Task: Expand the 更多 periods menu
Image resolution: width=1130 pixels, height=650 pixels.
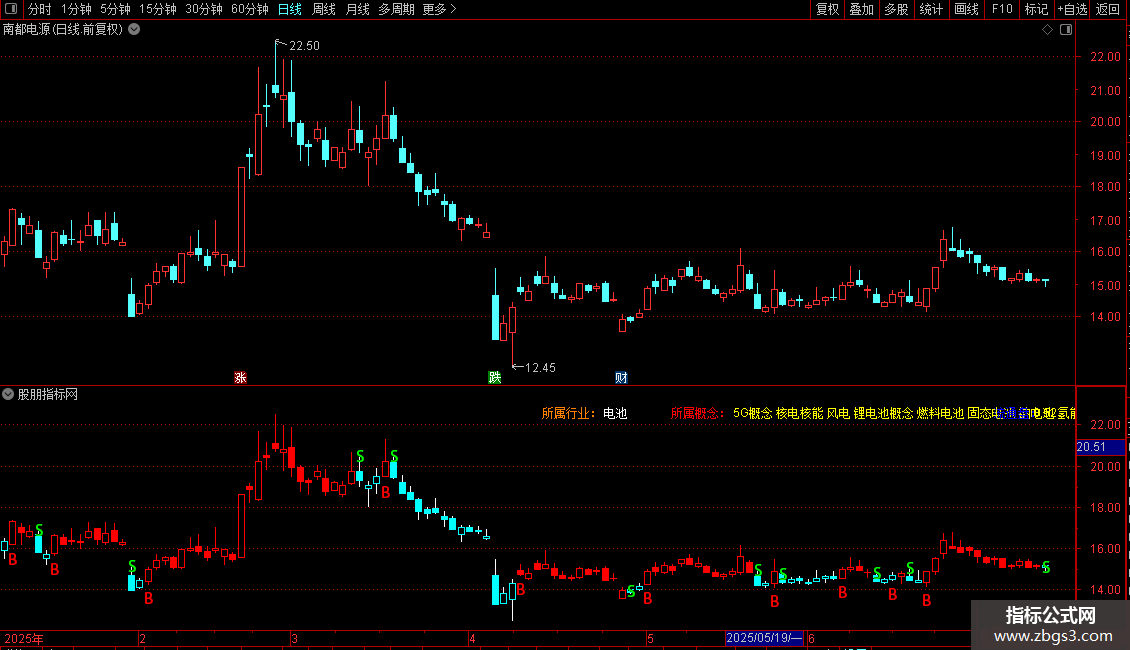Action: 439,9
